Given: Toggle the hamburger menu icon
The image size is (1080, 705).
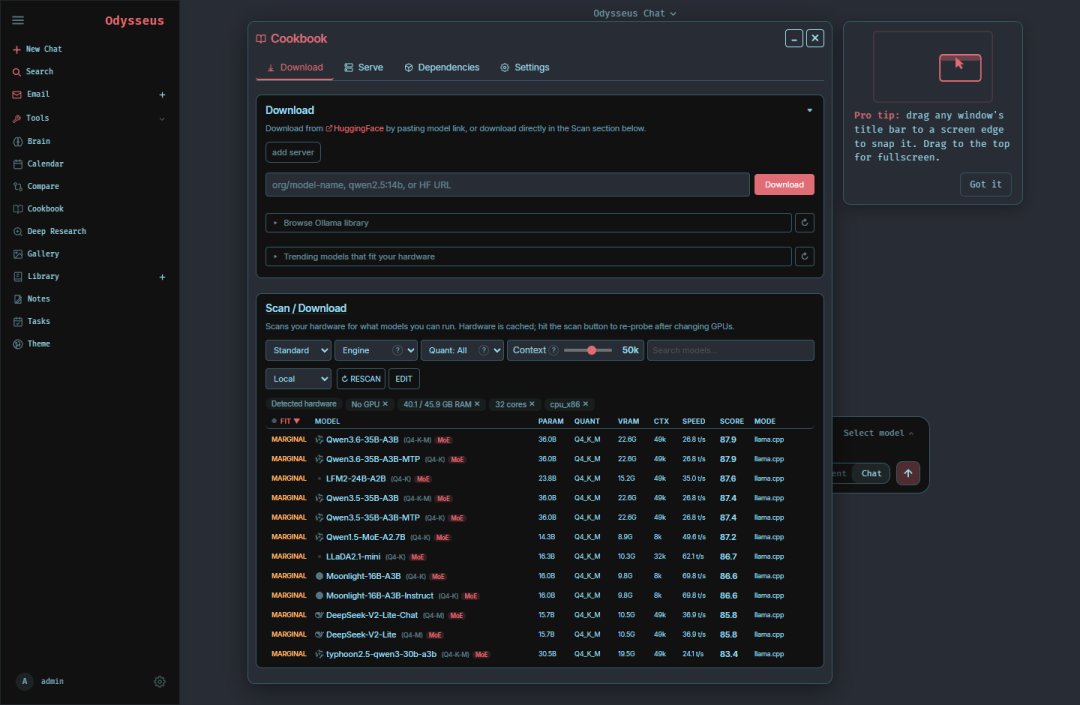Looking at the screenshot, I should click(18, 20).
